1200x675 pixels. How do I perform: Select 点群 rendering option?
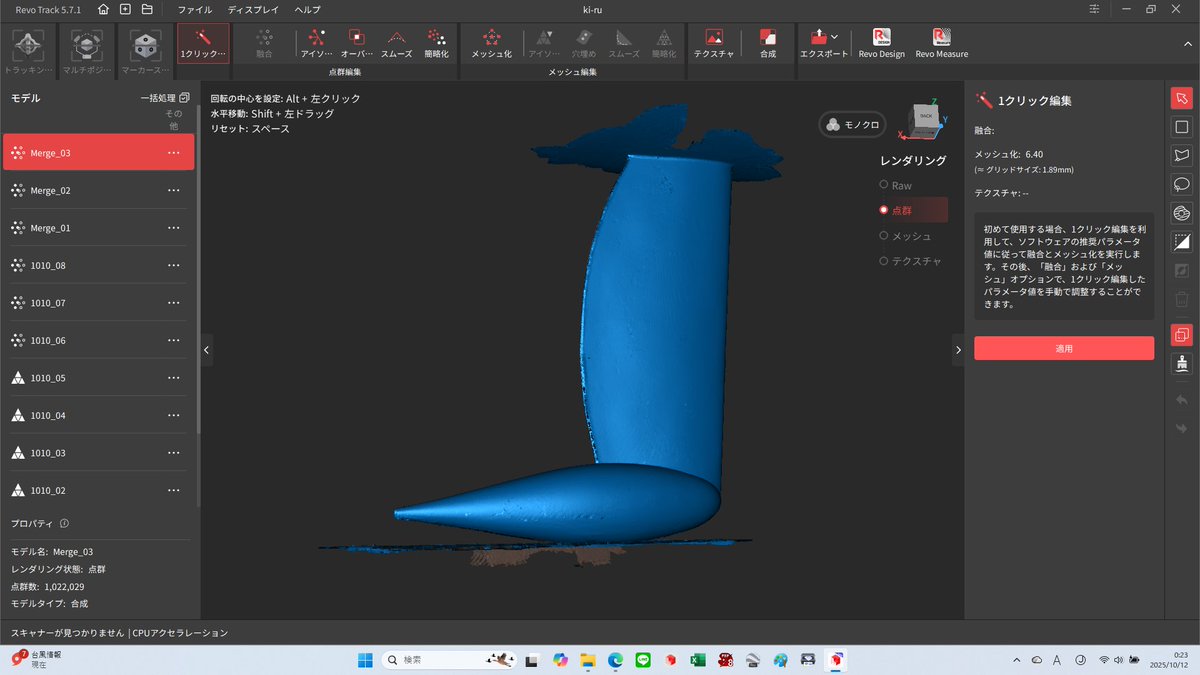[x=911, y=210]
